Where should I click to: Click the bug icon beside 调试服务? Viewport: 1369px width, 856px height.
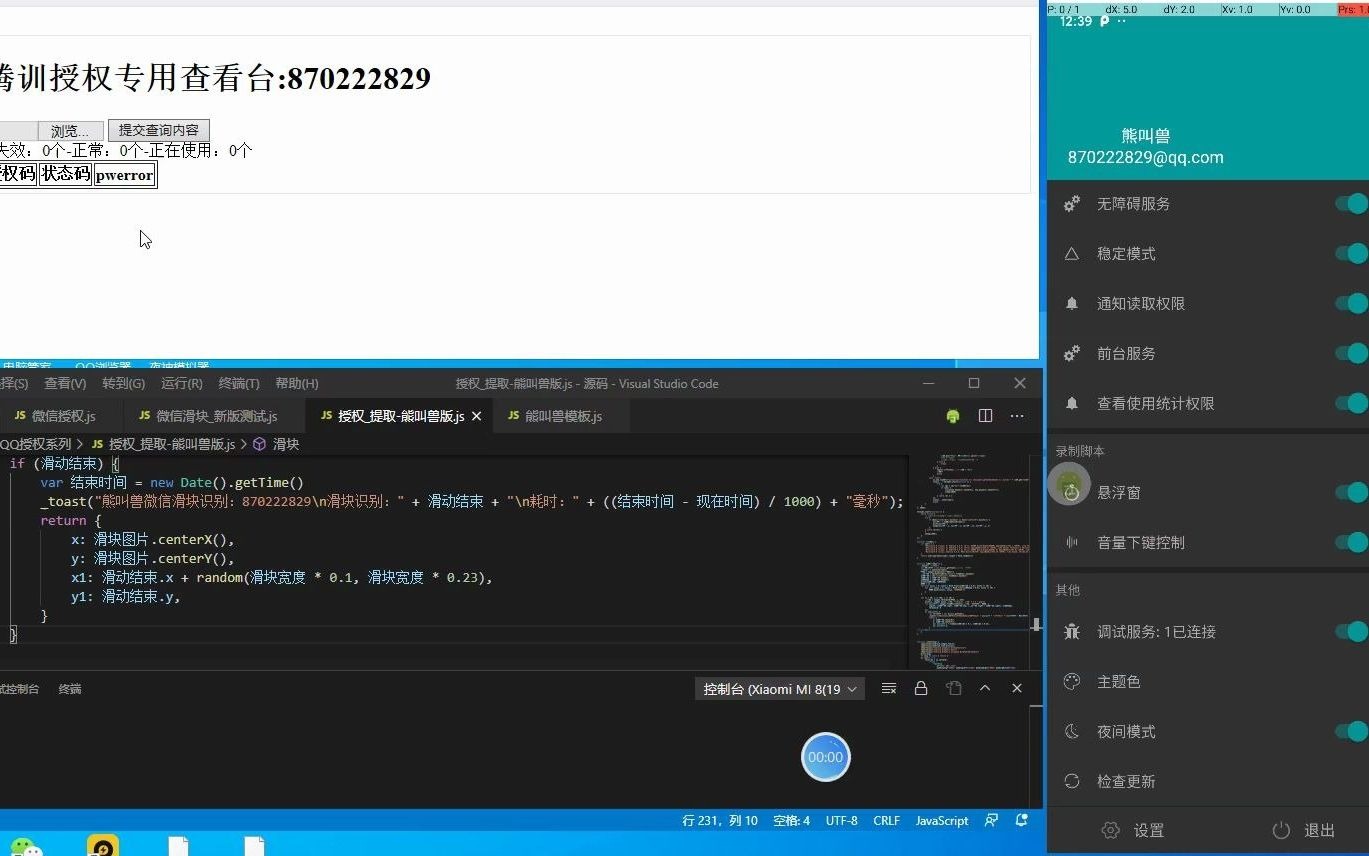point(1072,632)
